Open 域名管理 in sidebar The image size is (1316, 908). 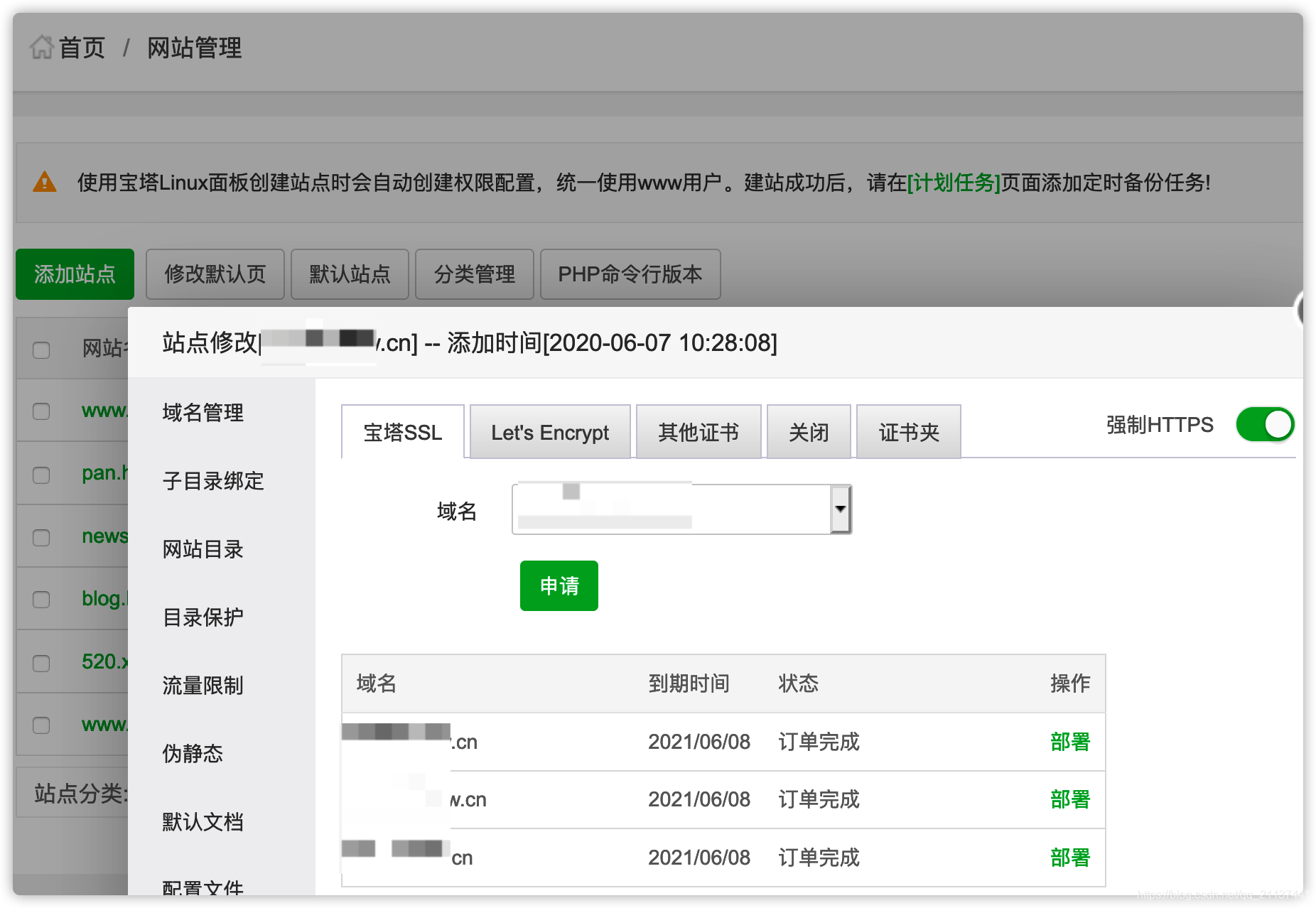click(x=203, y=412)
